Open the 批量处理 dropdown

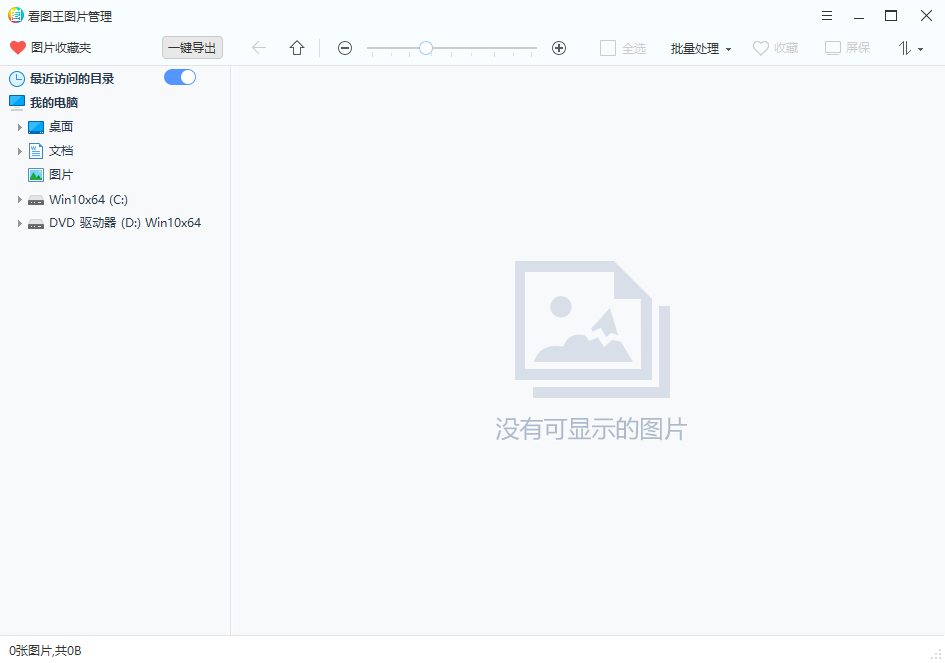700,47
